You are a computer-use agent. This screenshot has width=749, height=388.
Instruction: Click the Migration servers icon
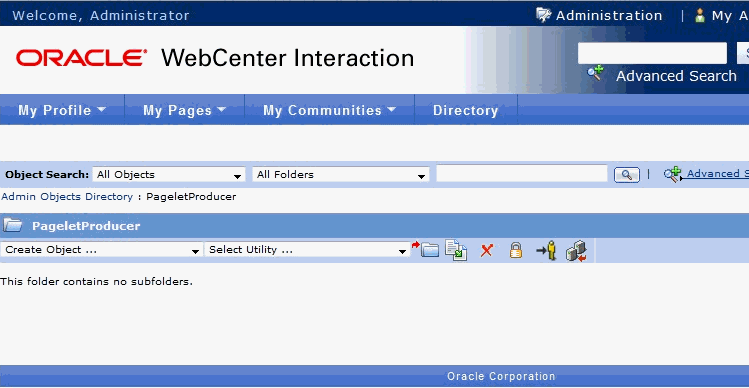point(577,251)
